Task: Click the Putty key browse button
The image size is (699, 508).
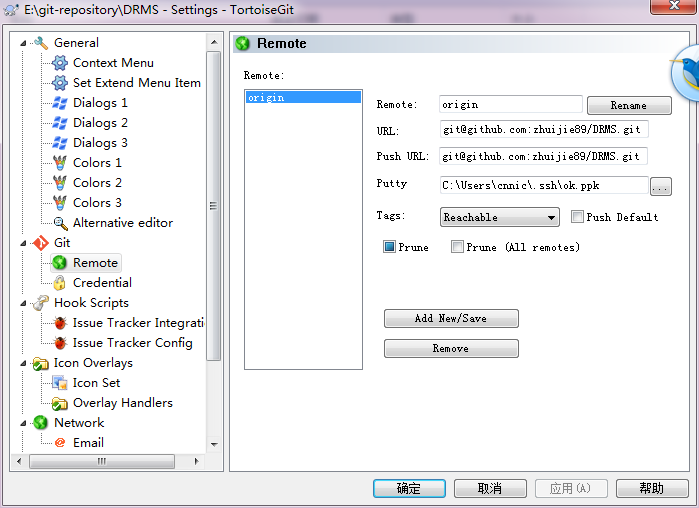Action: tap(660, 186)
